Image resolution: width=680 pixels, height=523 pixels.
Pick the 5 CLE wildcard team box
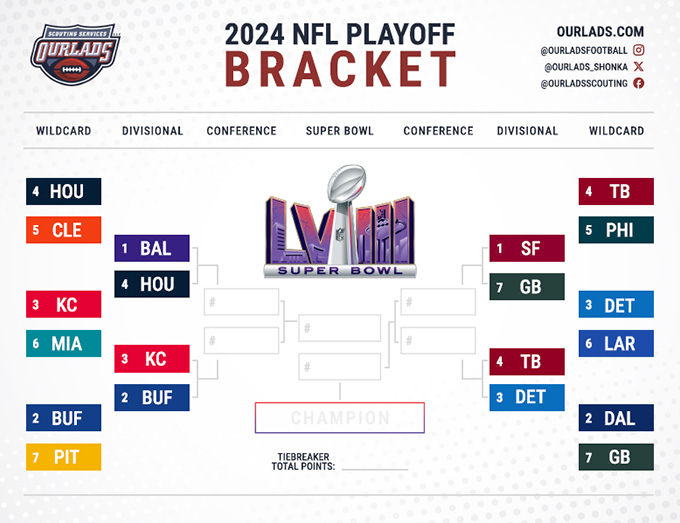pyautogui.click(x=64, y=230)
